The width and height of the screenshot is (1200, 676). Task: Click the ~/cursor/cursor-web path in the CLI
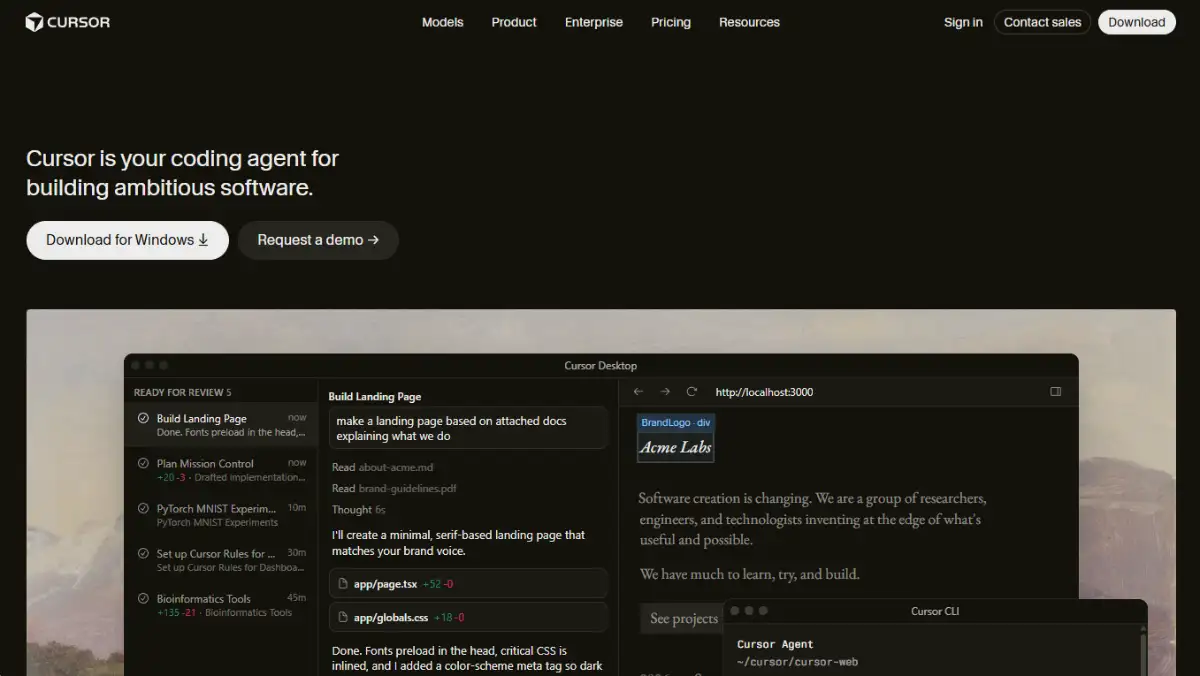[x=797, y=661]
